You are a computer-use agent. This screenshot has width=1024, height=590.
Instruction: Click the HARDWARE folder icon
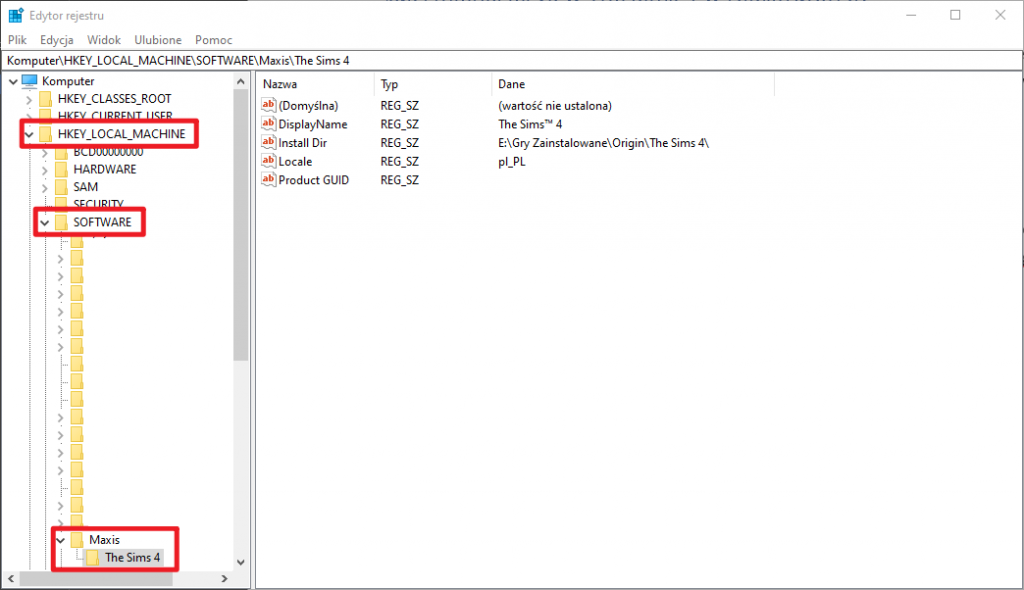click(61, 169)
